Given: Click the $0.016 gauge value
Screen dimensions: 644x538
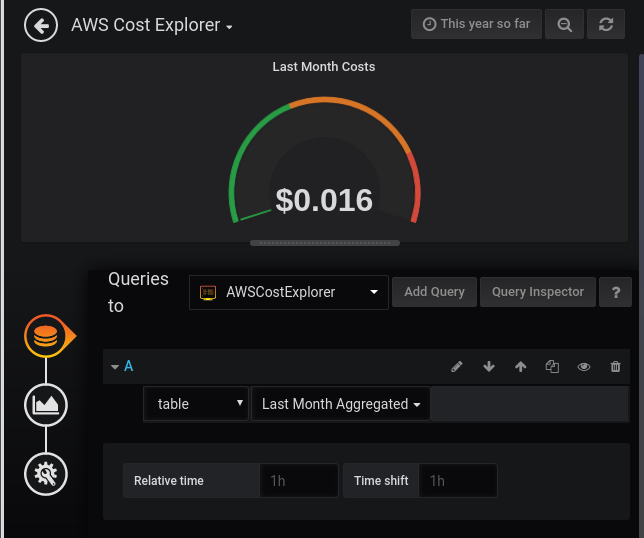Looking at the screenshot, I should pyautogui.click(x=324, y=200).
